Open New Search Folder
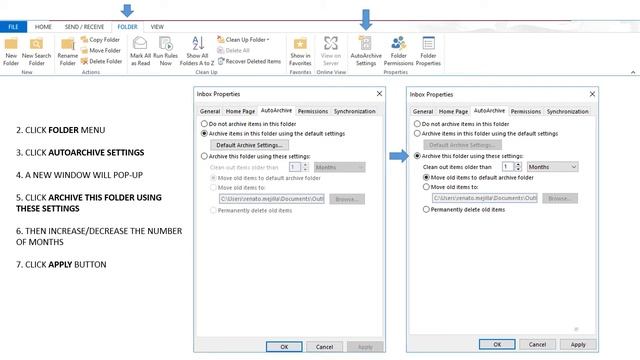Image resolution: width=640 pixels, height=360 pixels. (x=36, y=51)
